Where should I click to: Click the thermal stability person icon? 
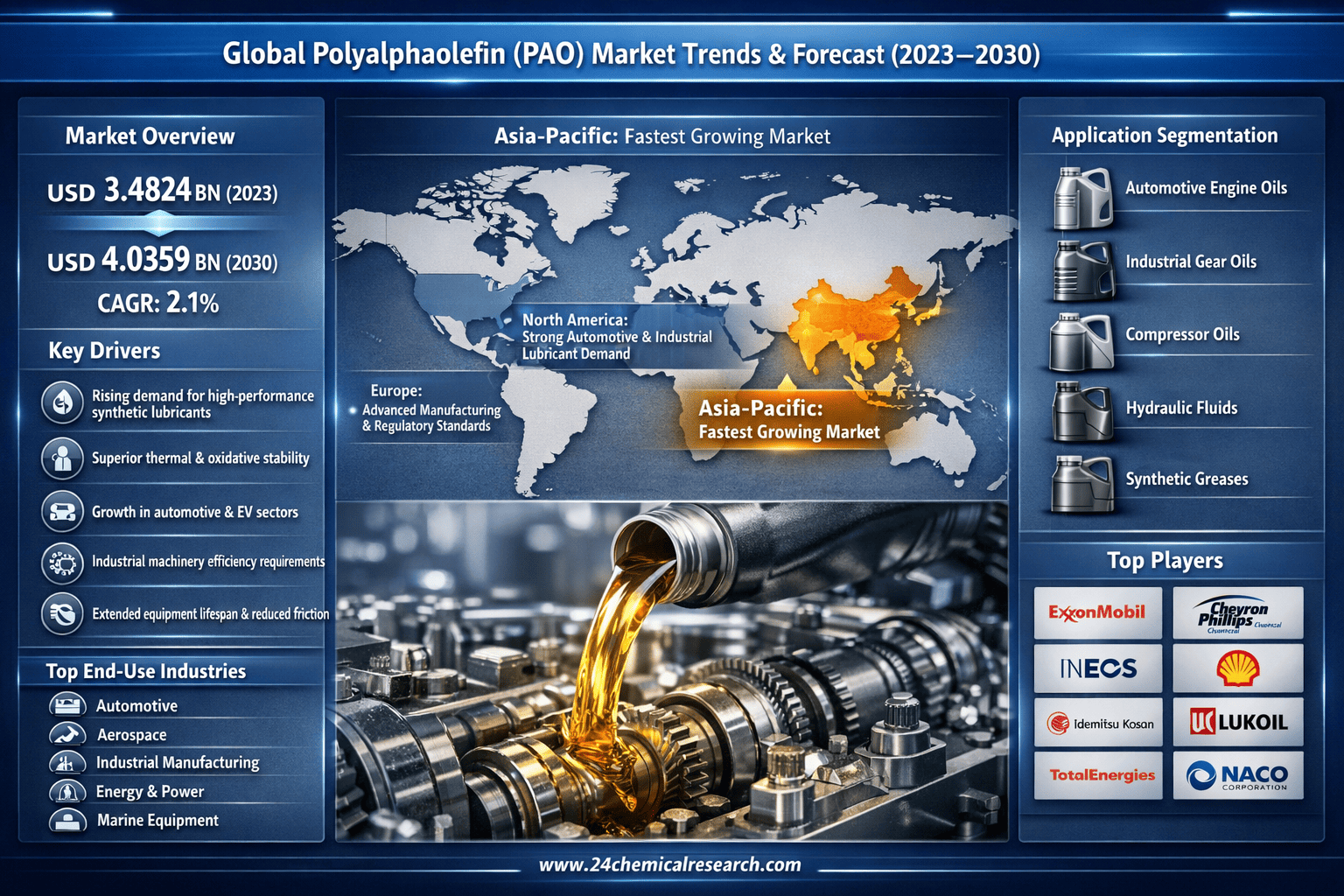(x=62, y=458)
